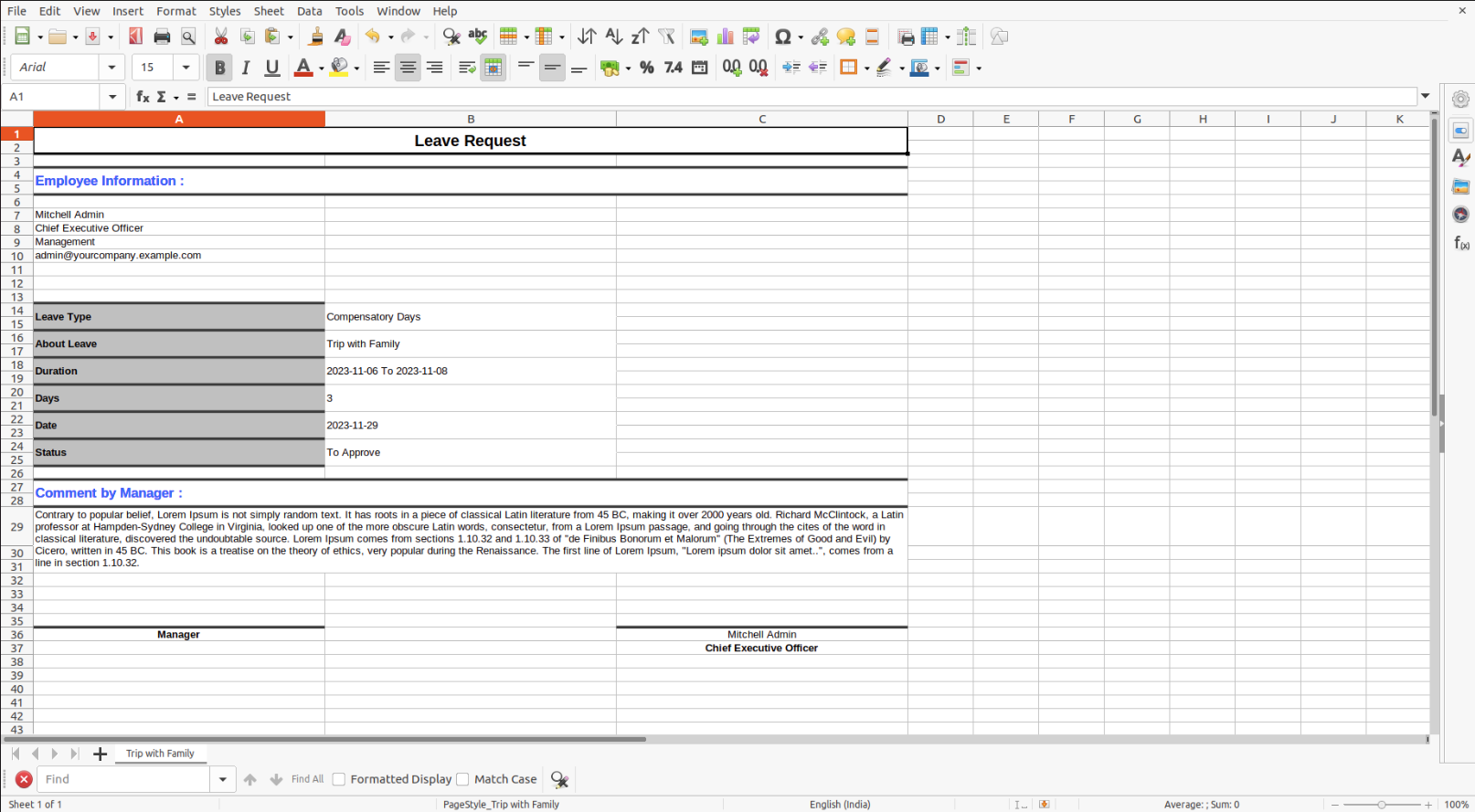Enable Formatted Display checkbox
The height and width of the screenshot is (812, 1475).
click(x=339, y=779)
